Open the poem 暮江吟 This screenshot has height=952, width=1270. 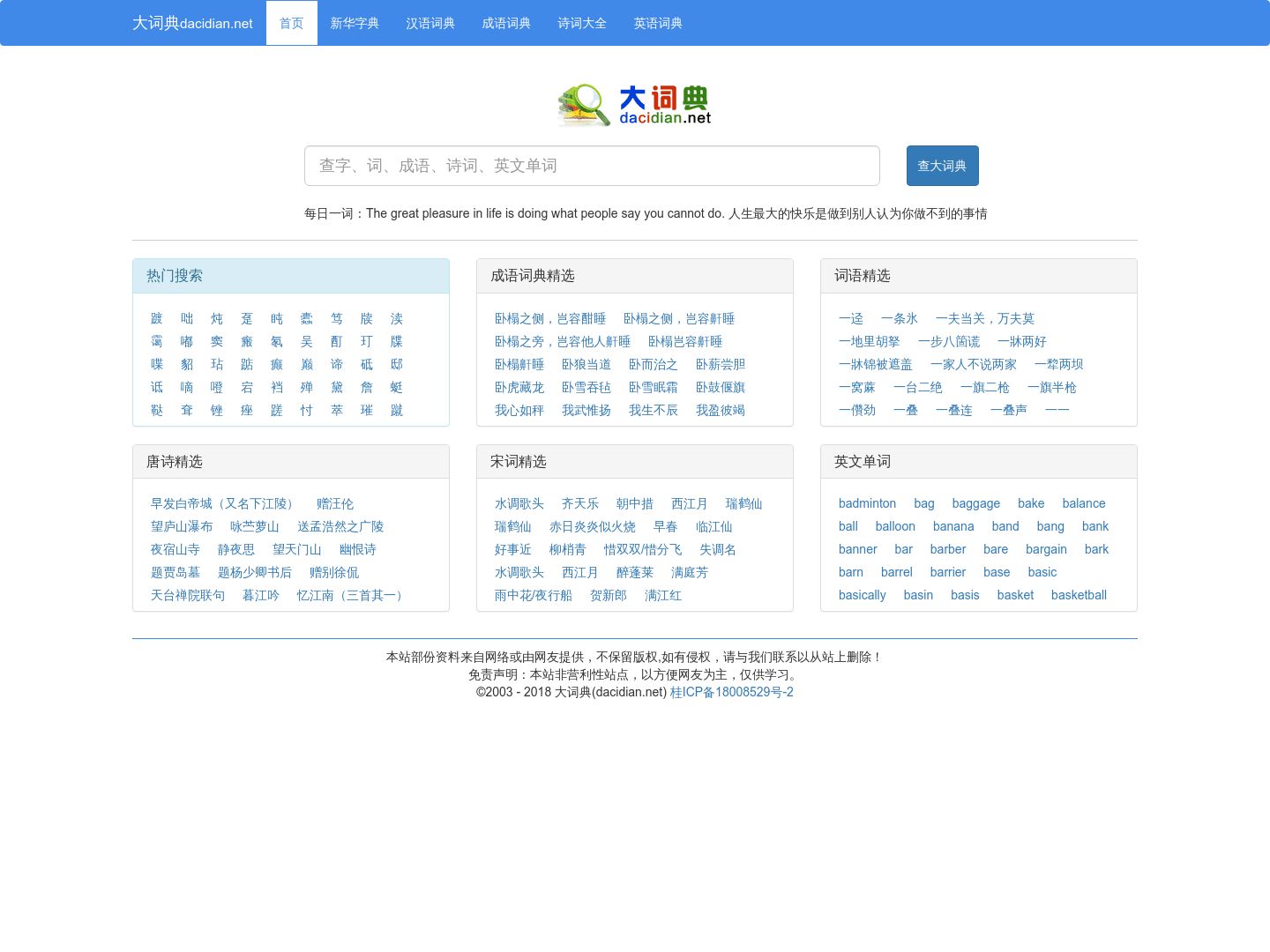coord(261,595)
